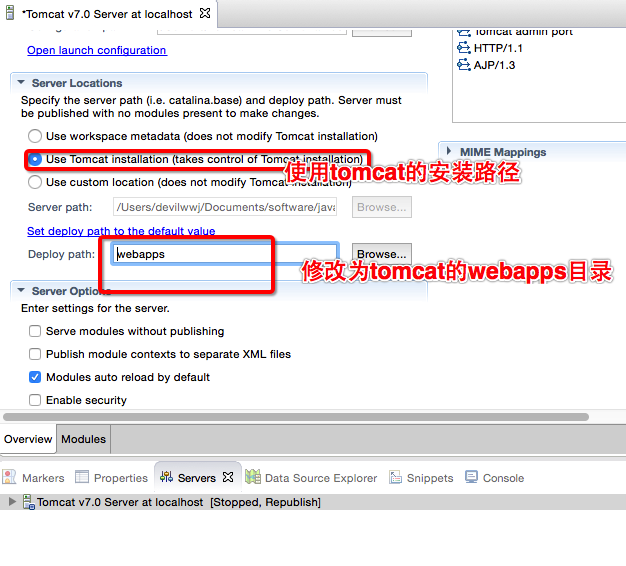Select Use custom location radio option

[x=35, y=182]
